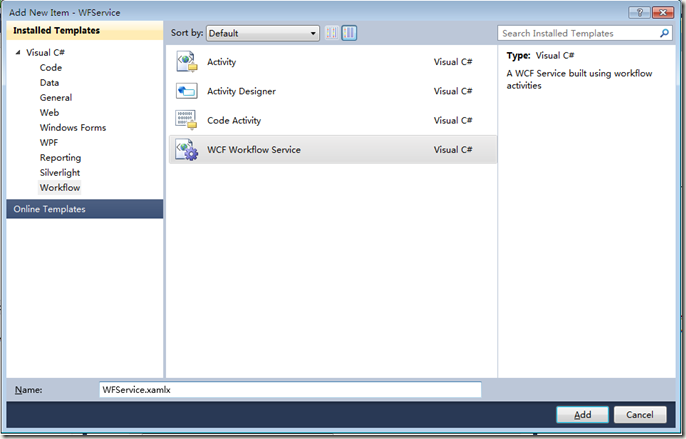Click Visual C# label in Code Activity row
Image resolution: width=686 pixels, height=439 pixels.
point(453,120)
